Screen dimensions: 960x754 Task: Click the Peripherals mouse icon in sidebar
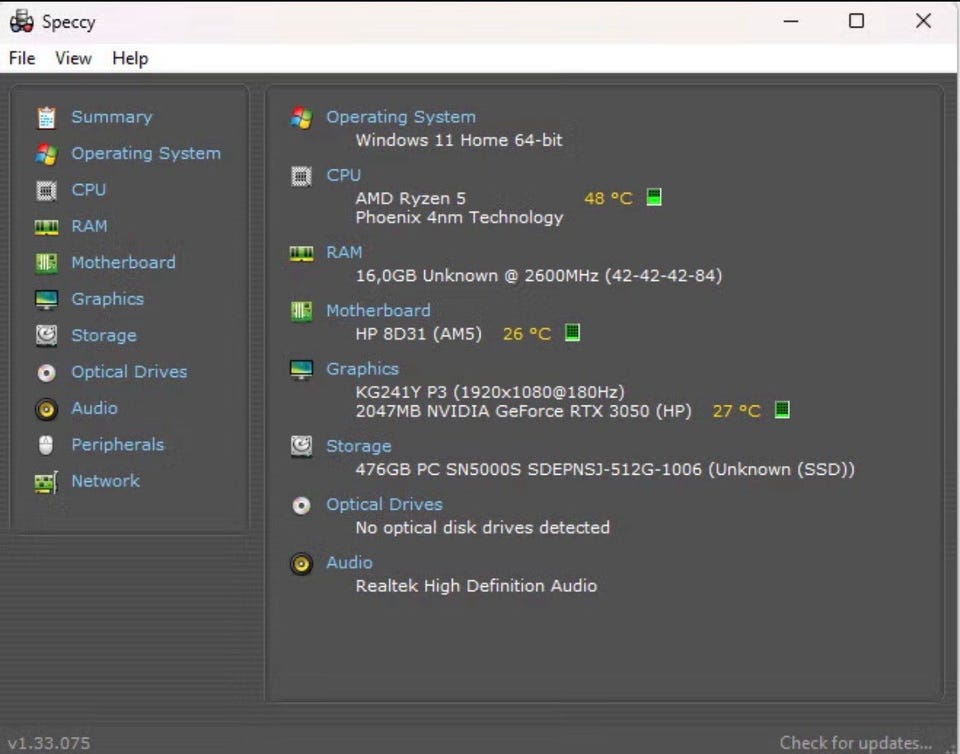pyautogui.click(x=46, y=445)
